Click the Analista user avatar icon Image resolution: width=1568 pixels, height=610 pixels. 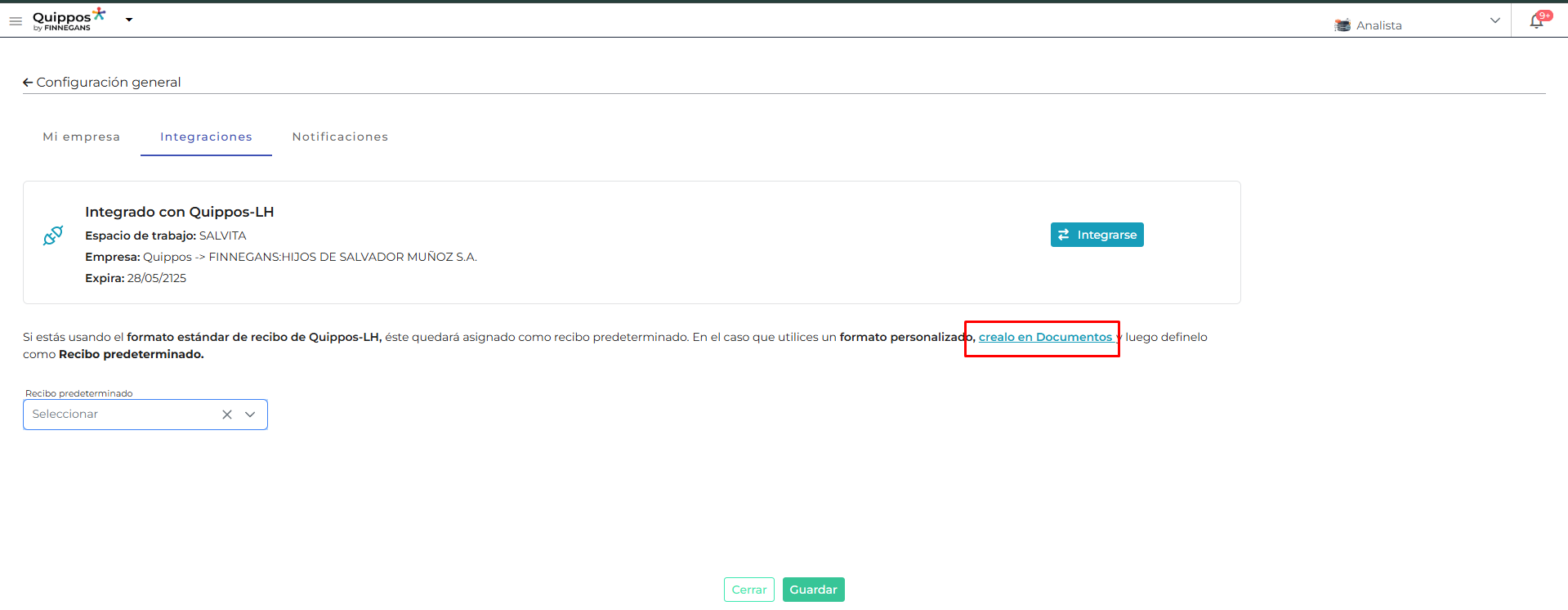pyautogui.click(x=1342, y=25)
